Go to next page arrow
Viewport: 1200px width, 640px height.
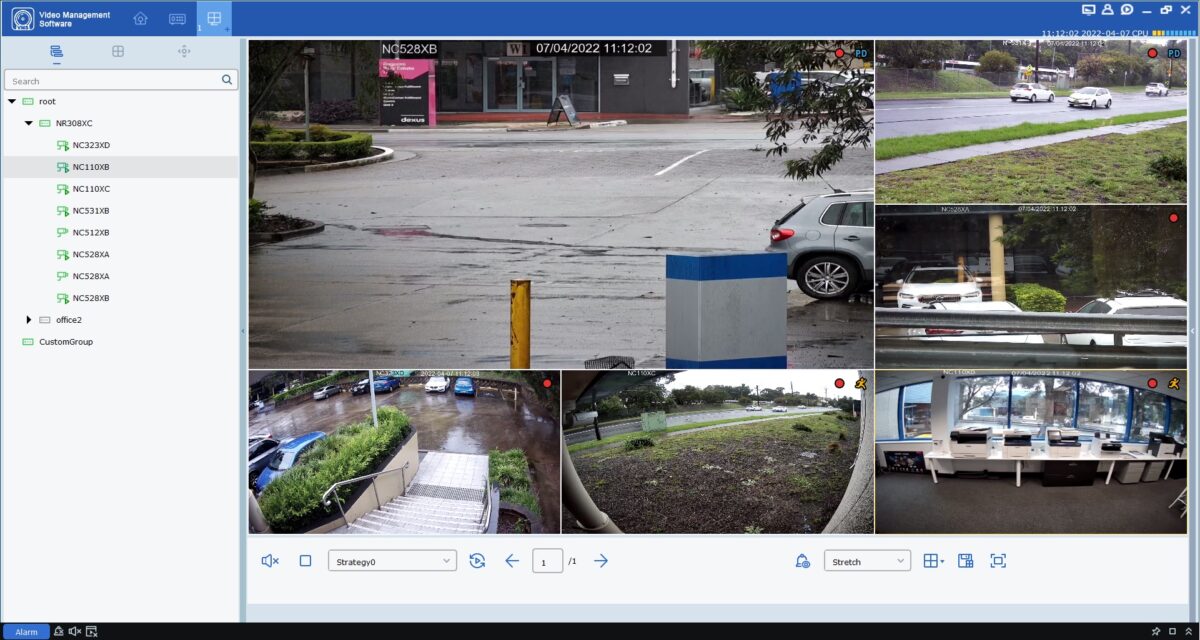click(601, 561)
